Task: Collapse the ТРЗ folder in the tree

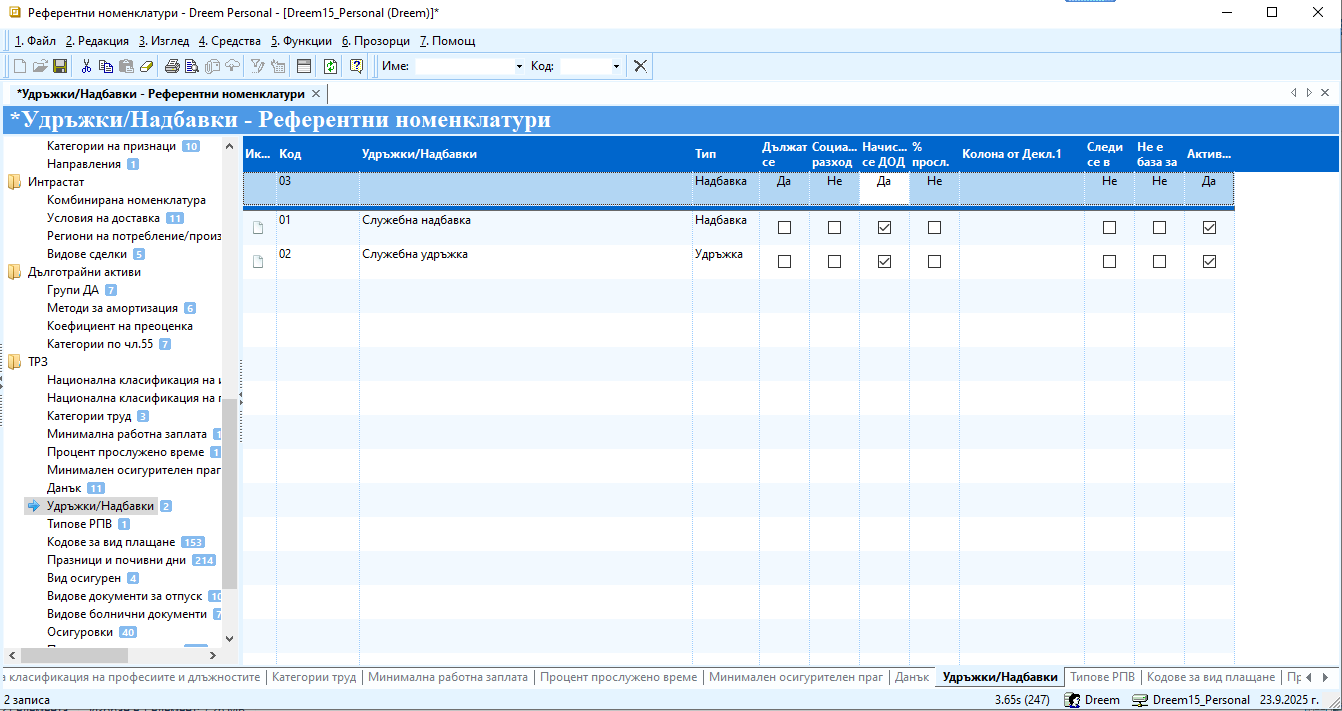Action: click(x=15, y=362)
